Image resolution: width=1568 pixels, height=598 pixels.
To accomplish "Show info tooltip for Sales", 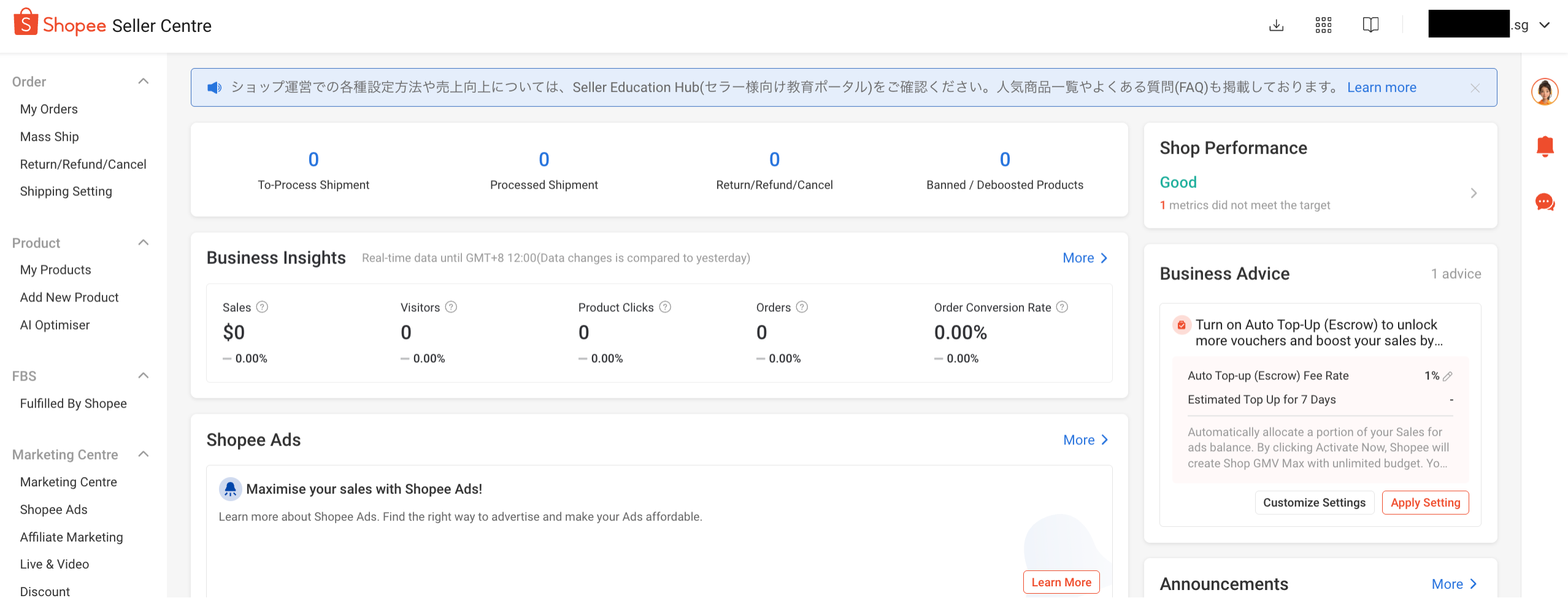I will tap(262, 307).
